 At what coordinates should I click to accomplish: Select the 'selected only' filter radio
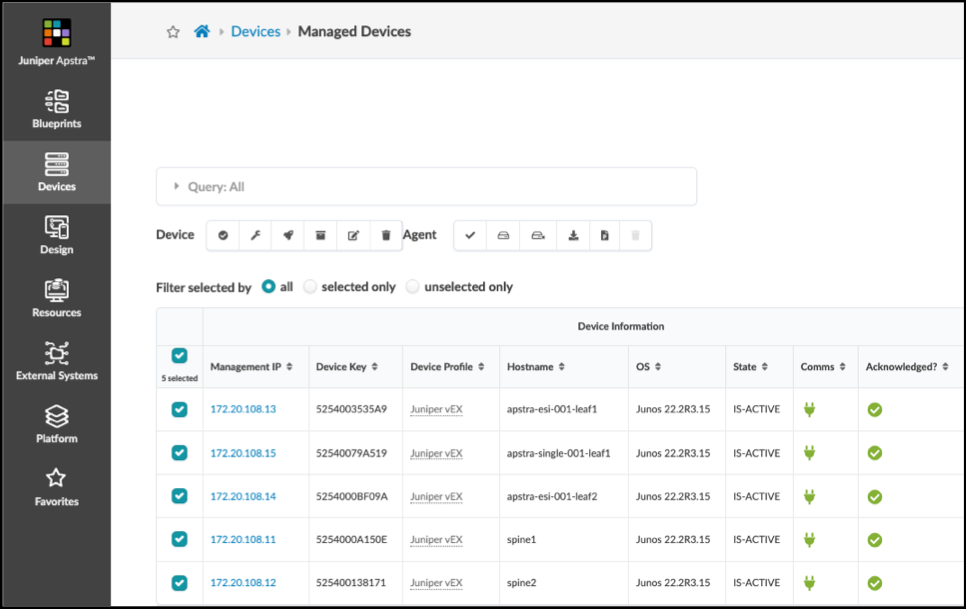[x=310, y=287]
